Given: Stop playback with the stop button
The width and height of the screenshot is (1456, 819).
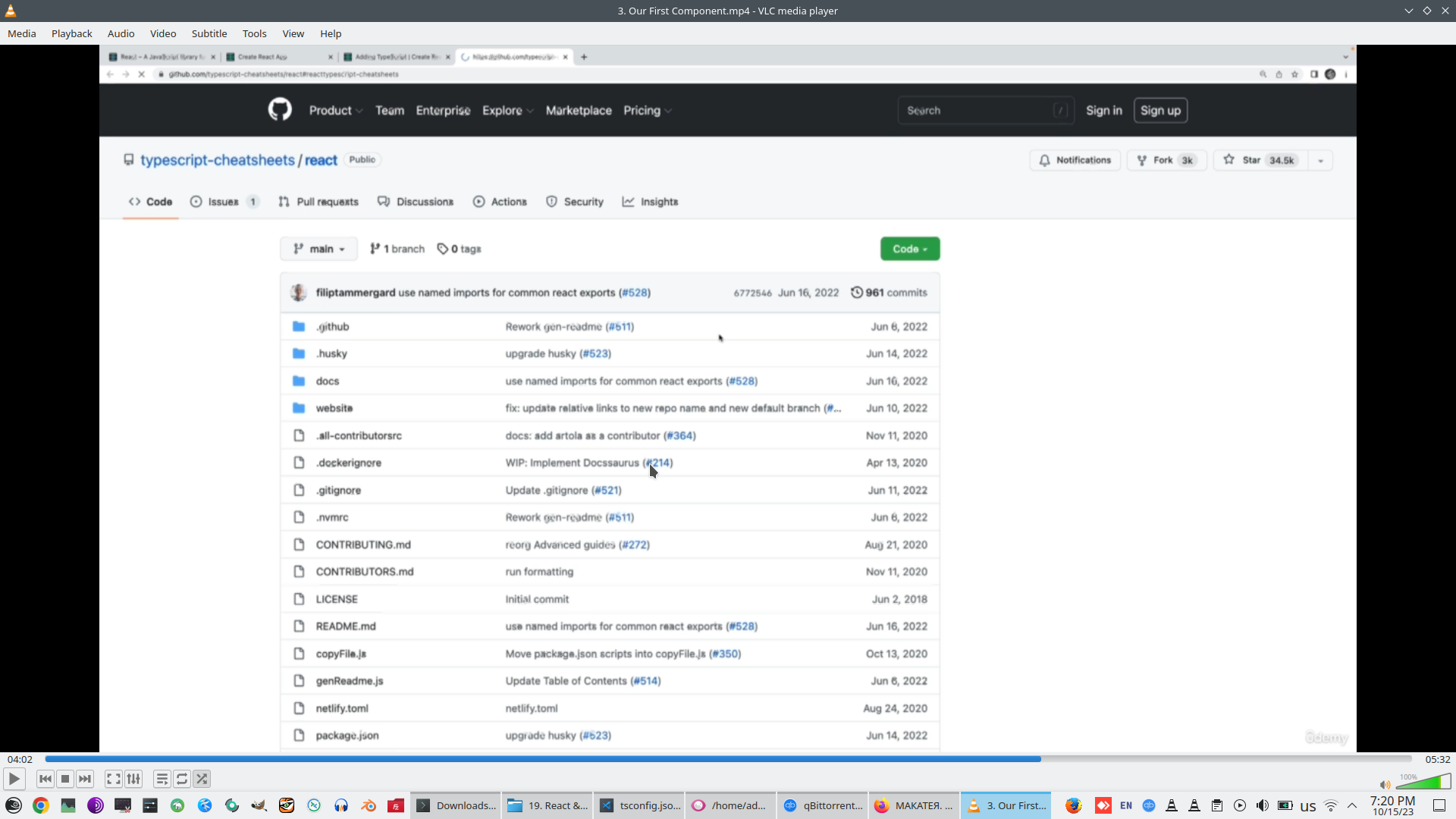Looking at the screenshot, I should click(65, 779).
